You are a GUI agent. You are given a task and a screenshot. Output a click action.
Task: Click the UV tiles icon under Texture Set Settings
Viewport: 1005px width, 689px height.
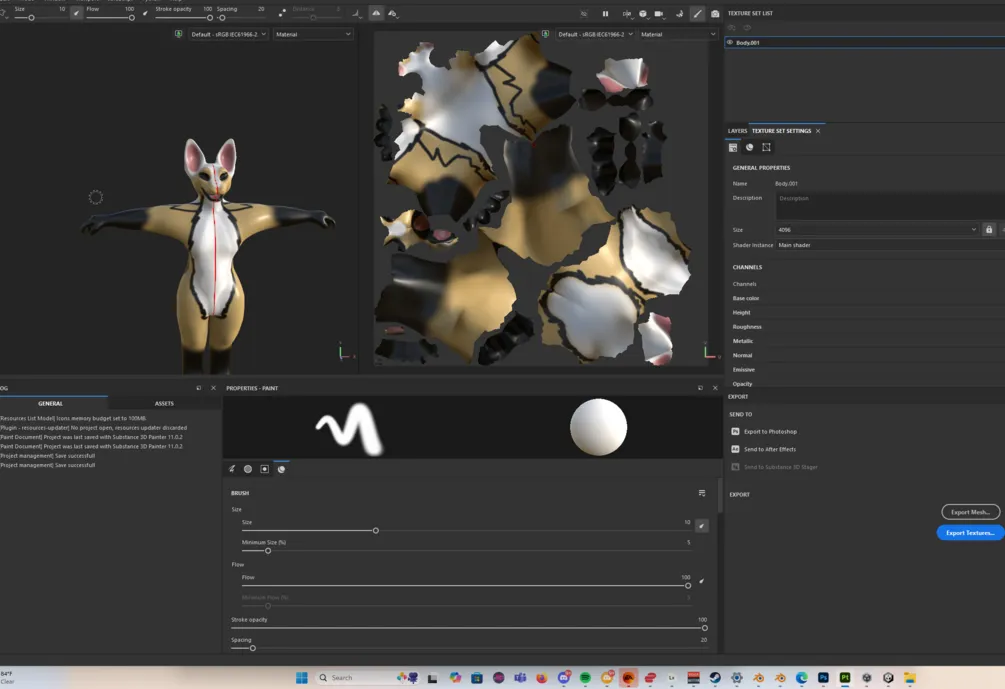(767, 147)
